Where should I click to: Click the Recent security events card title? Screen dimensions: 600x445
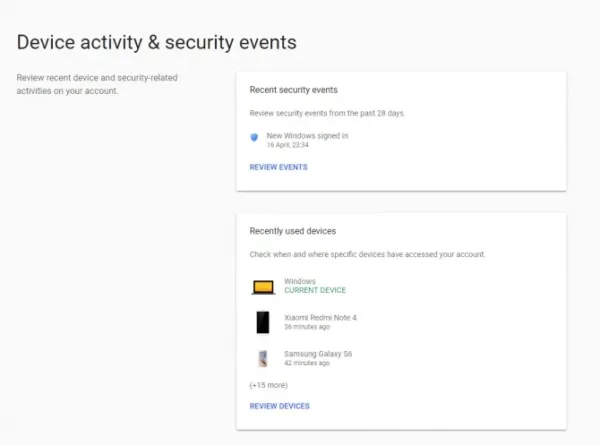pos(293,90)
